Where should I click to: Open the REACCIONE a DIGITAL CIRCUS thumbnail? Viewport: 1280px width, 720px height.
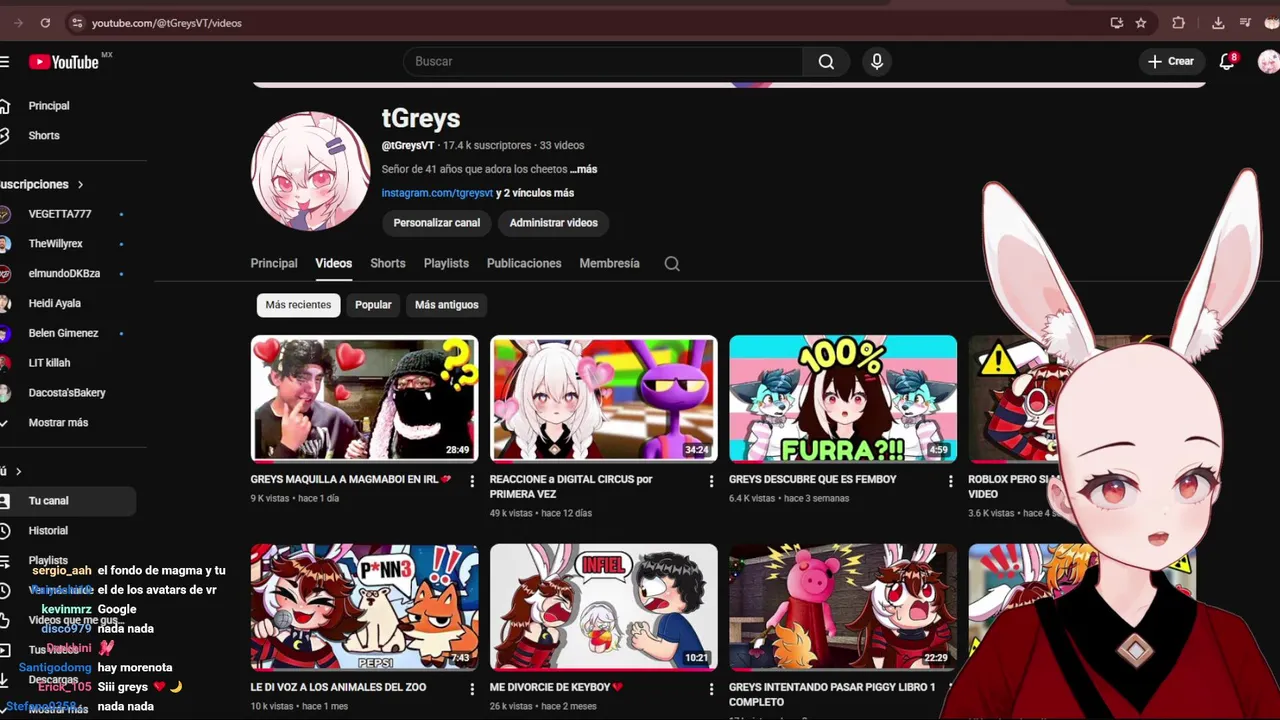point(603,399)
